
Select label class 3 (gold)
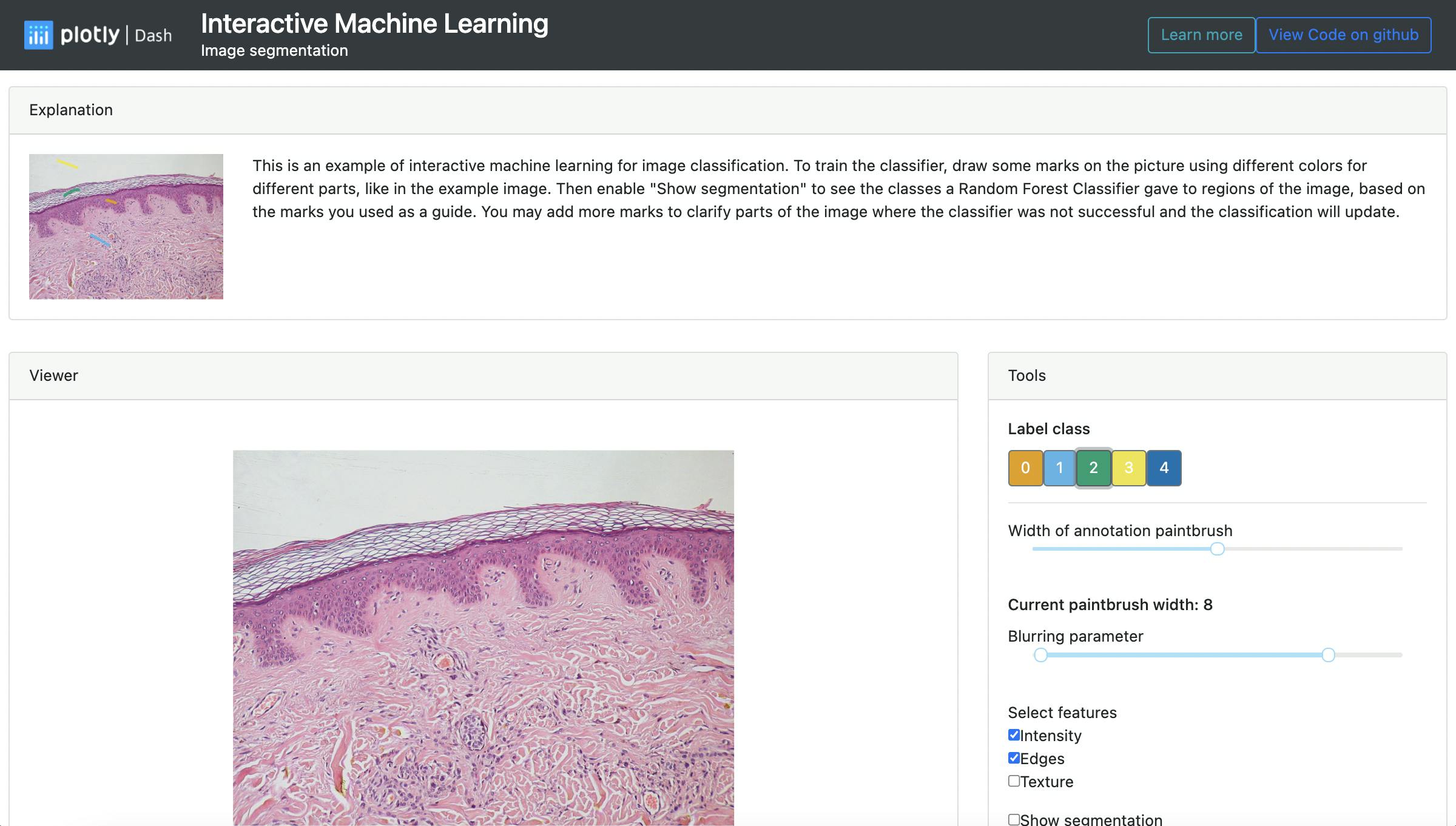(x=1128, y=468)
